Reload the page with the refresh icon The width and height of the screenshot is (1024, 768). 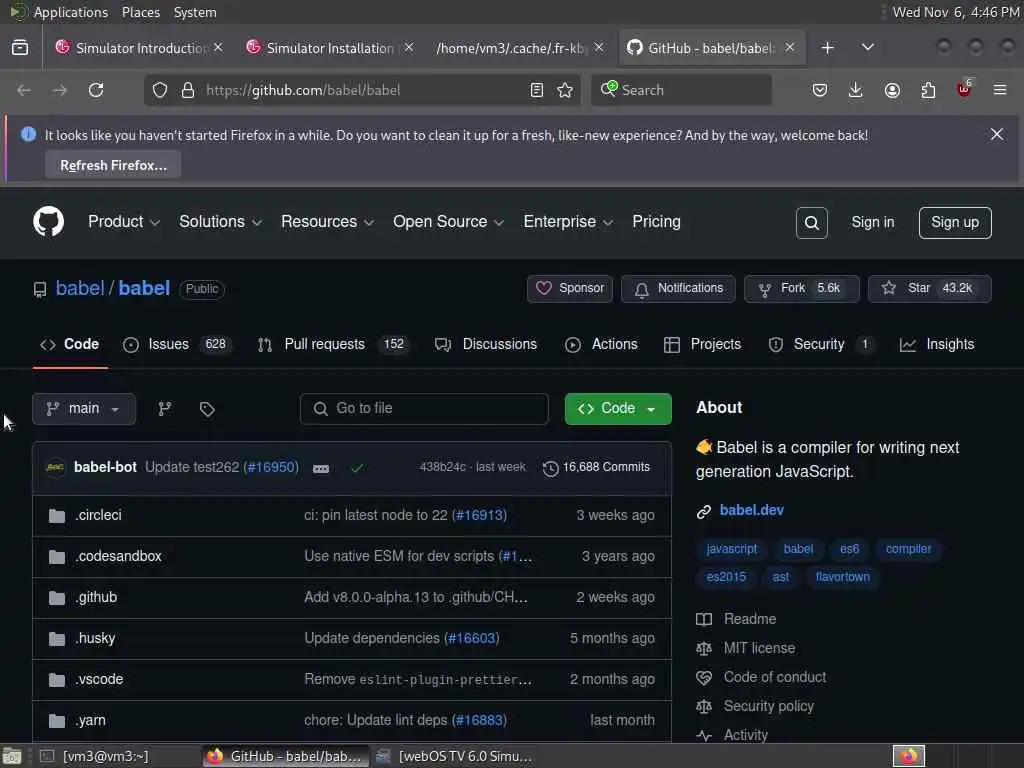tap(96, 90)
